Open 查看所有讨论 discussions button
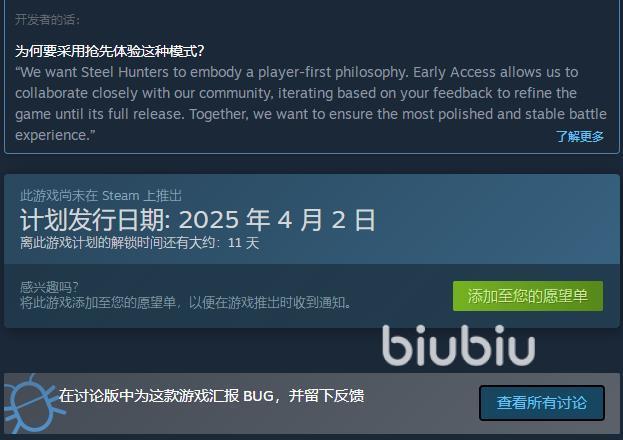Screen dimensions: 623x440 click(x=542, y=403)
